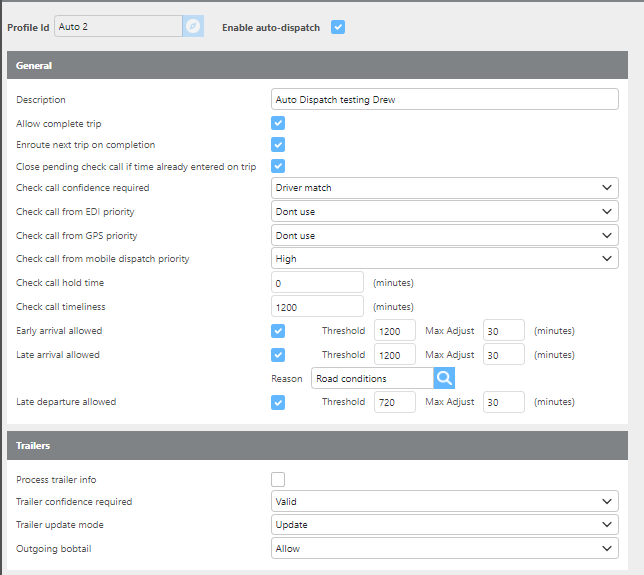
Task: Open Trailer update mode dropdown
Action: coord(445,524)
